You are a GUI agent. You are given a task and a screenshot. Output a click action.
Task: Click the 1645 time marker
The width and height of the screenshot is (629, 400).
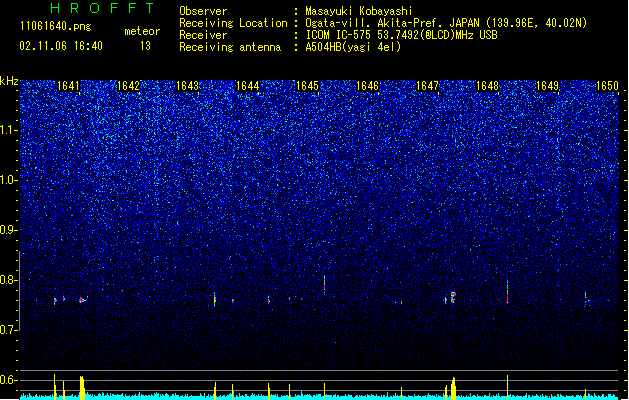[x=307, y=86]
